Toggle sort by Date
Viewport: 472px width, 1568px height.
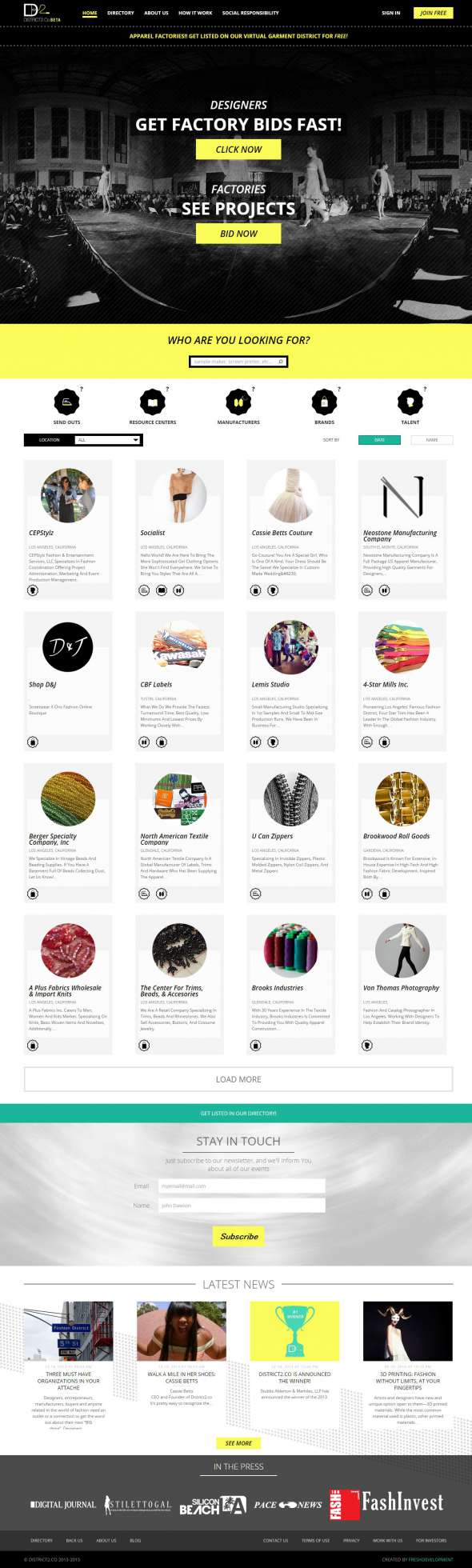tap(379, 439)
